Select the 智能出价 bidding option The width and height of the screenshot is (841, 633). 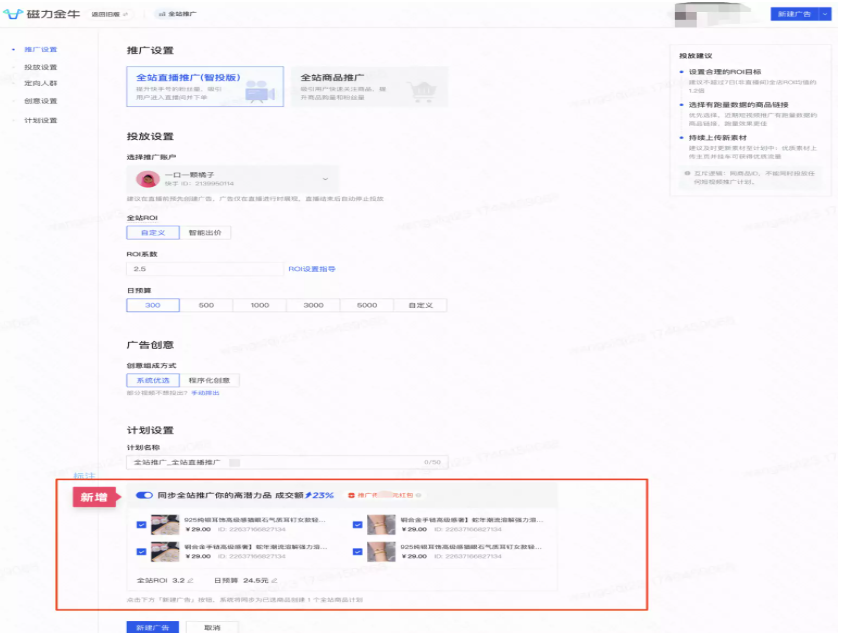point(205,232)
